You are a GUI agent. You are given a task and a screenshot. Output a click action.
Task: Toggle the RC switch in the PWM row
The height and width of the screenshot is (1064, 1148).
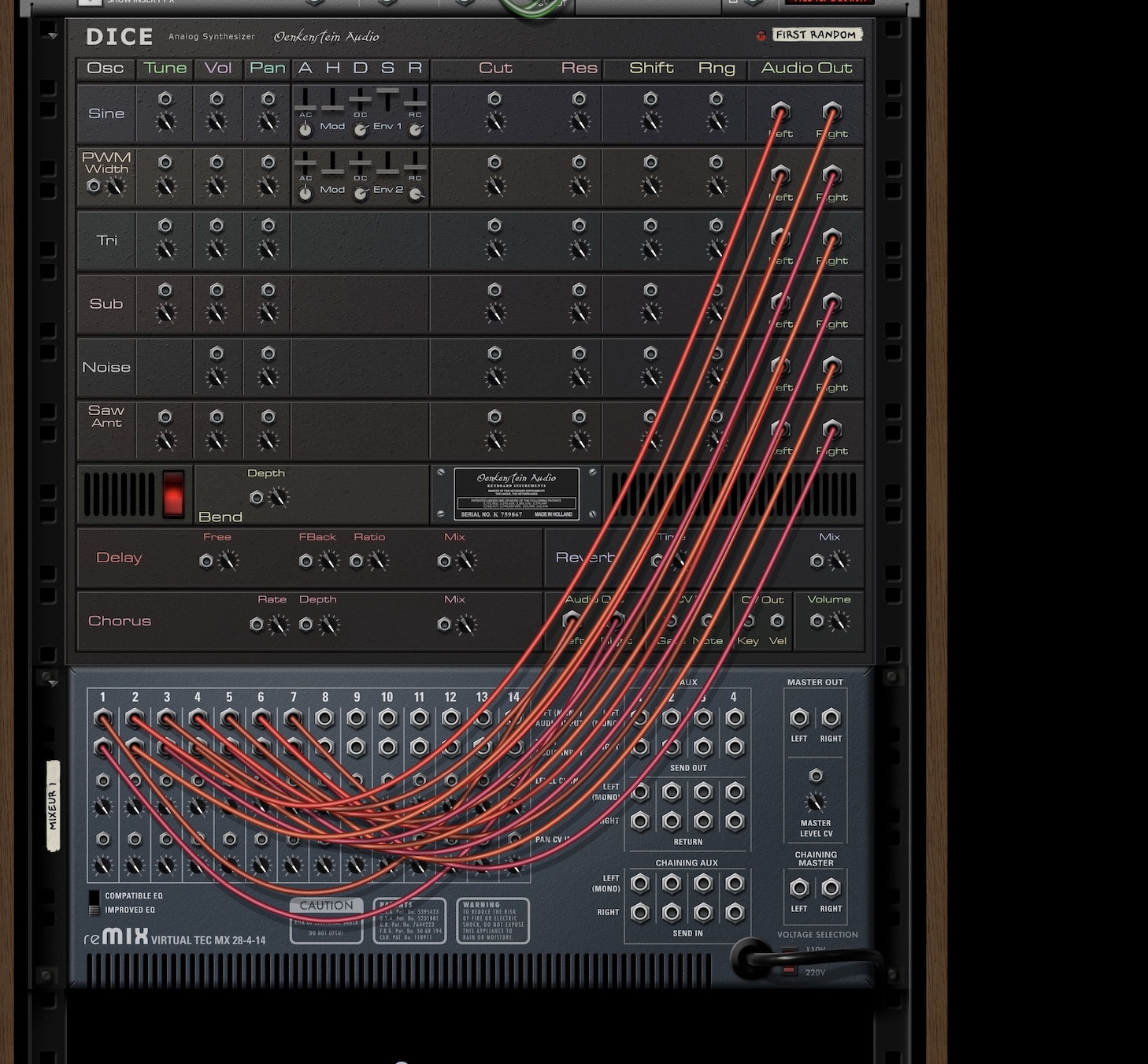tap(416, 194)
